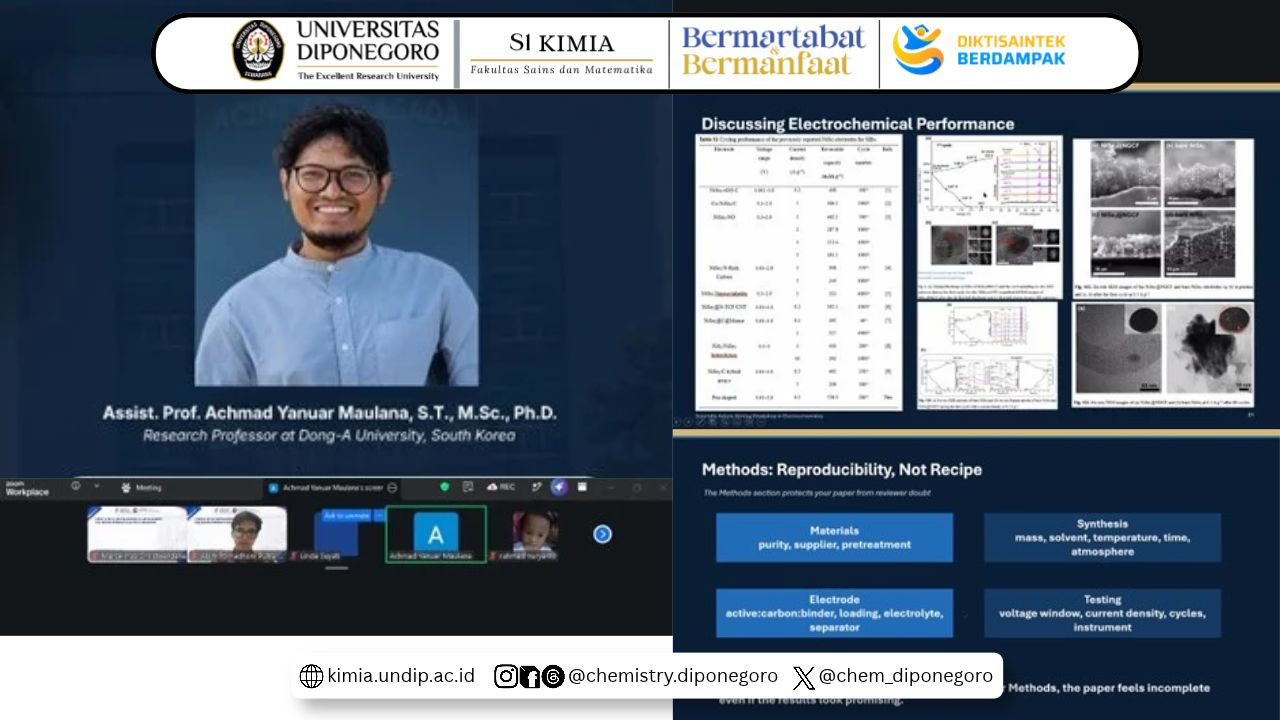This screenshot has height=720, width=1280.
Task: Click the Ask to unmute button
Action: (x=346, y=516)
